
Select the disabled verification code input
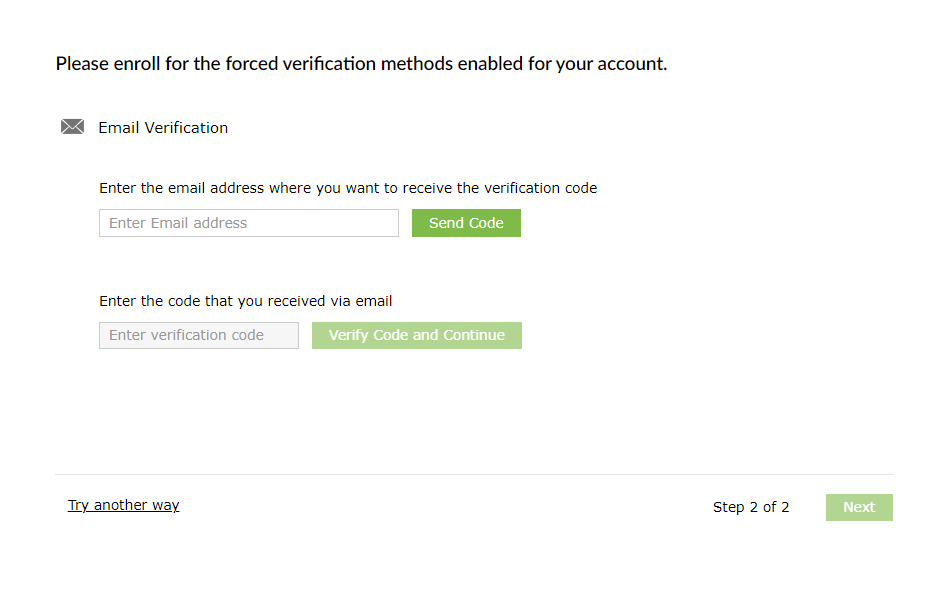199,335
